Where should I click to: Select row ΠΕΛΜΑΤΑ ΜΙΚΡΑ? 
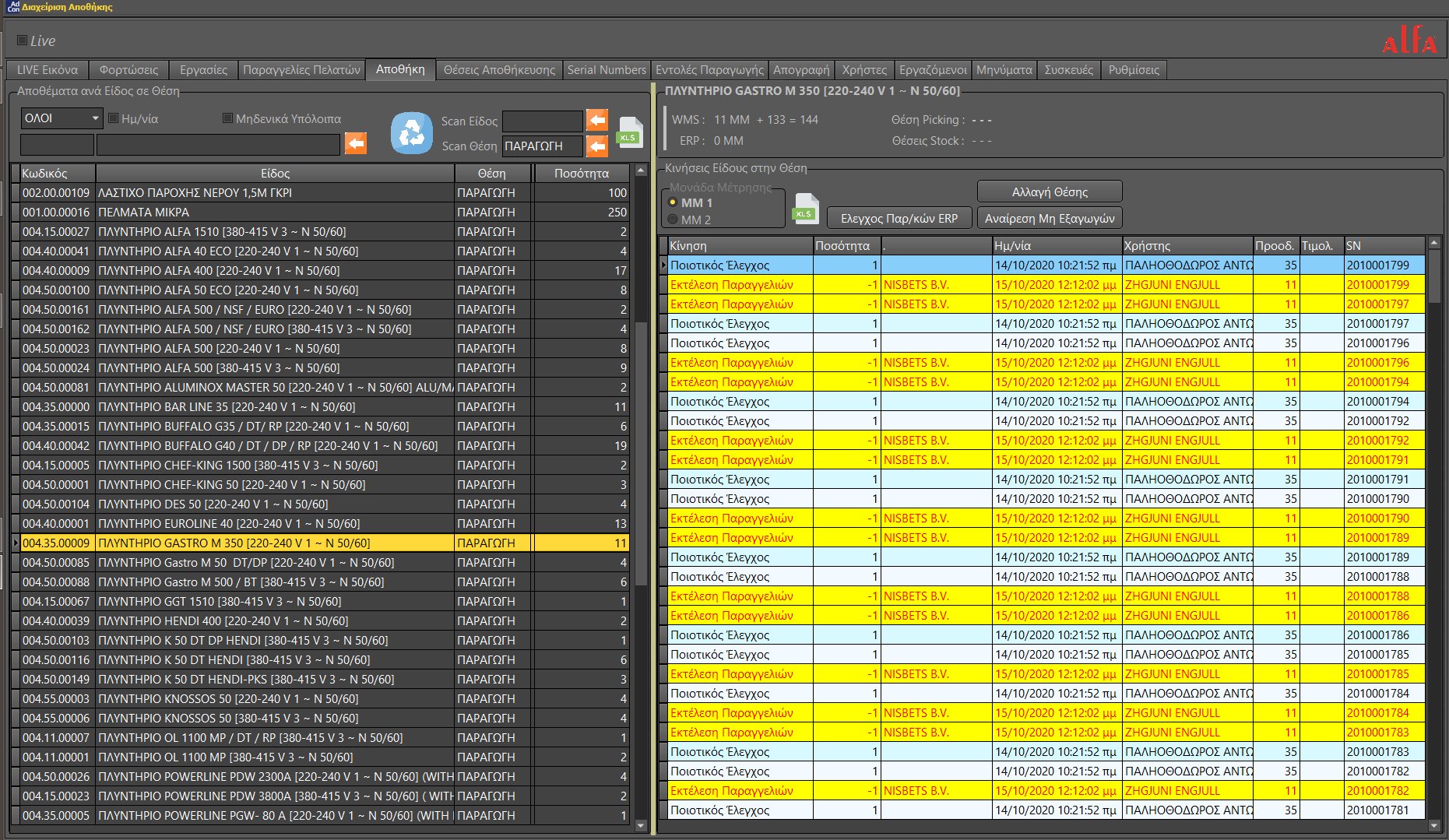tap(321, 212)
